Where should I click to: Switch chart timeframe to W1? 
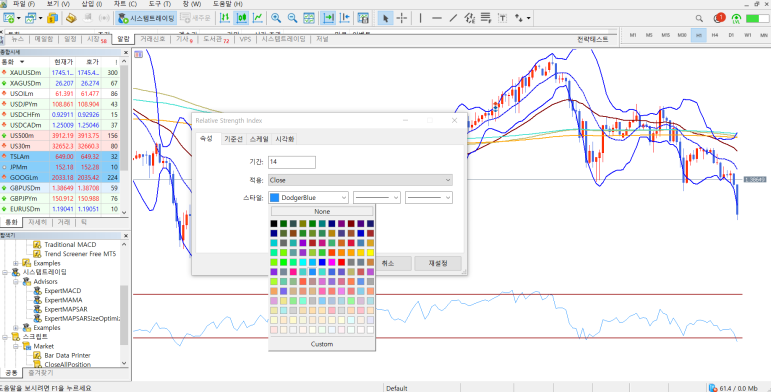748,35
